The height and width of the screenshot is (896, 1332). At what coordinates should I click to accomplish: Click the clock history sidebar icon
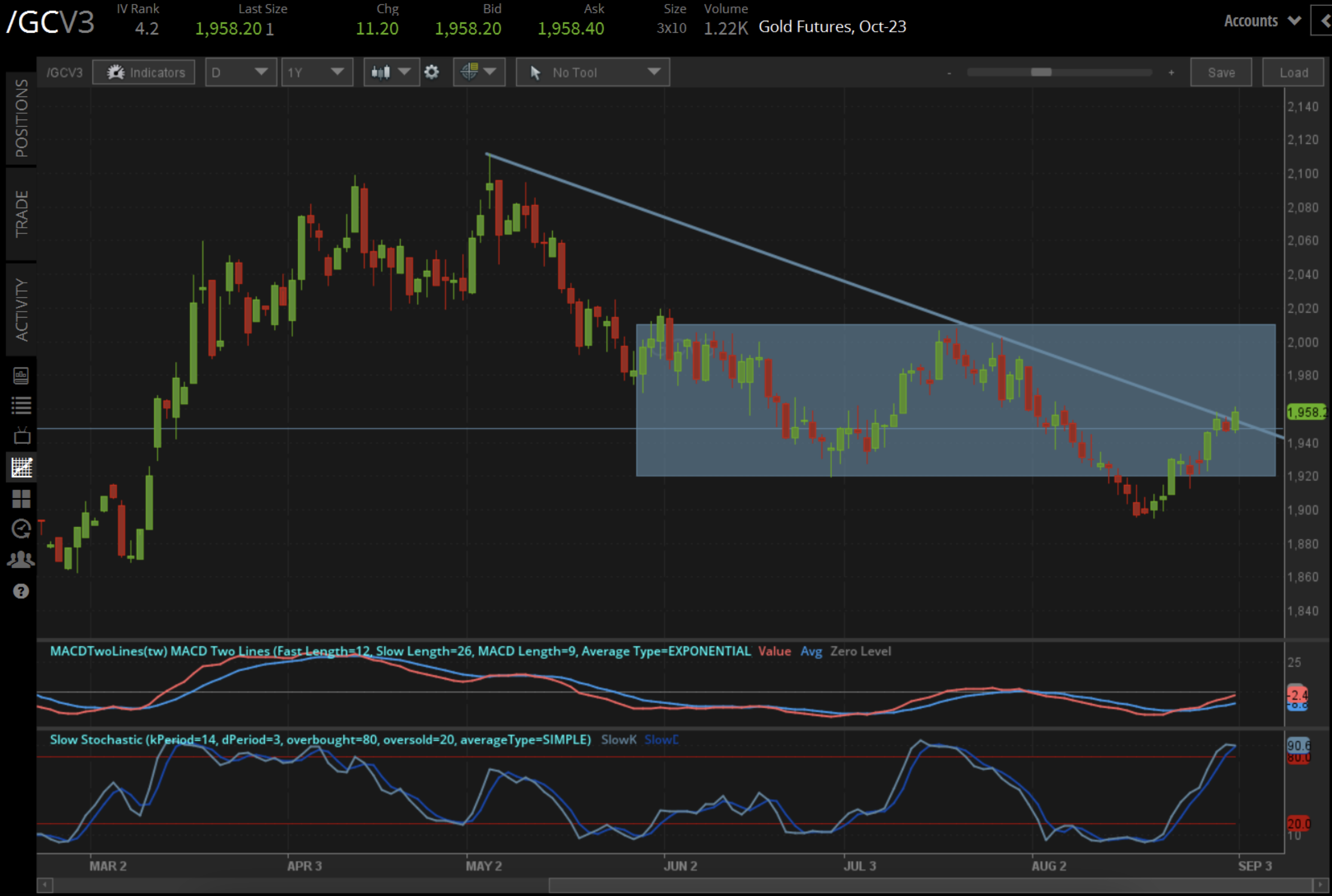21,529
